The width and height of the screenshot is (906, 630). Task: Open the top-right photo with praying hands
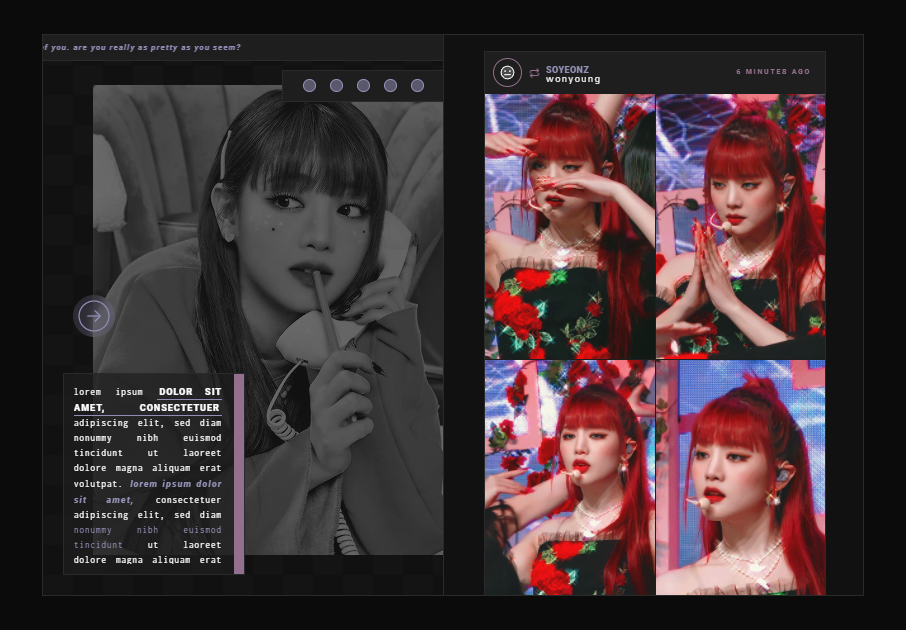coord(741,226)
